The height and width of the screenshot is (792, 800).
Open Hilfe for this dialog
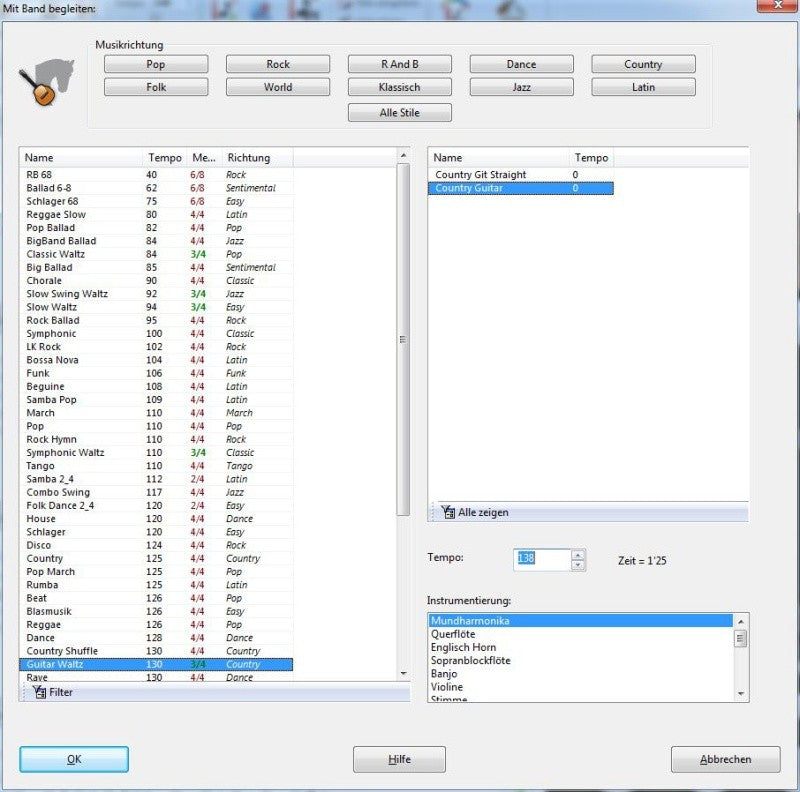[x=399, y=759]
